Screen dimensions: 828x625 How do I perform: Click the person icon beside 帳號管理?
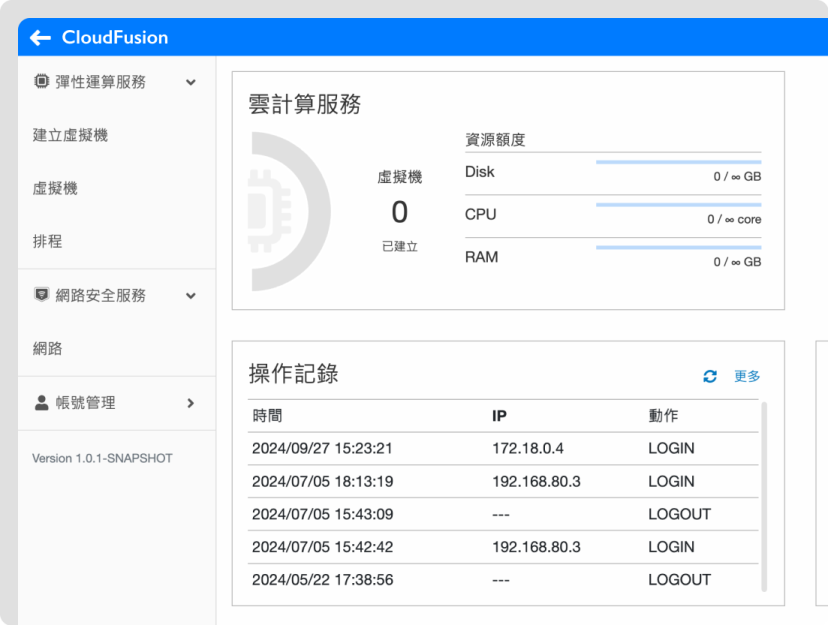(x=40, y=403)
